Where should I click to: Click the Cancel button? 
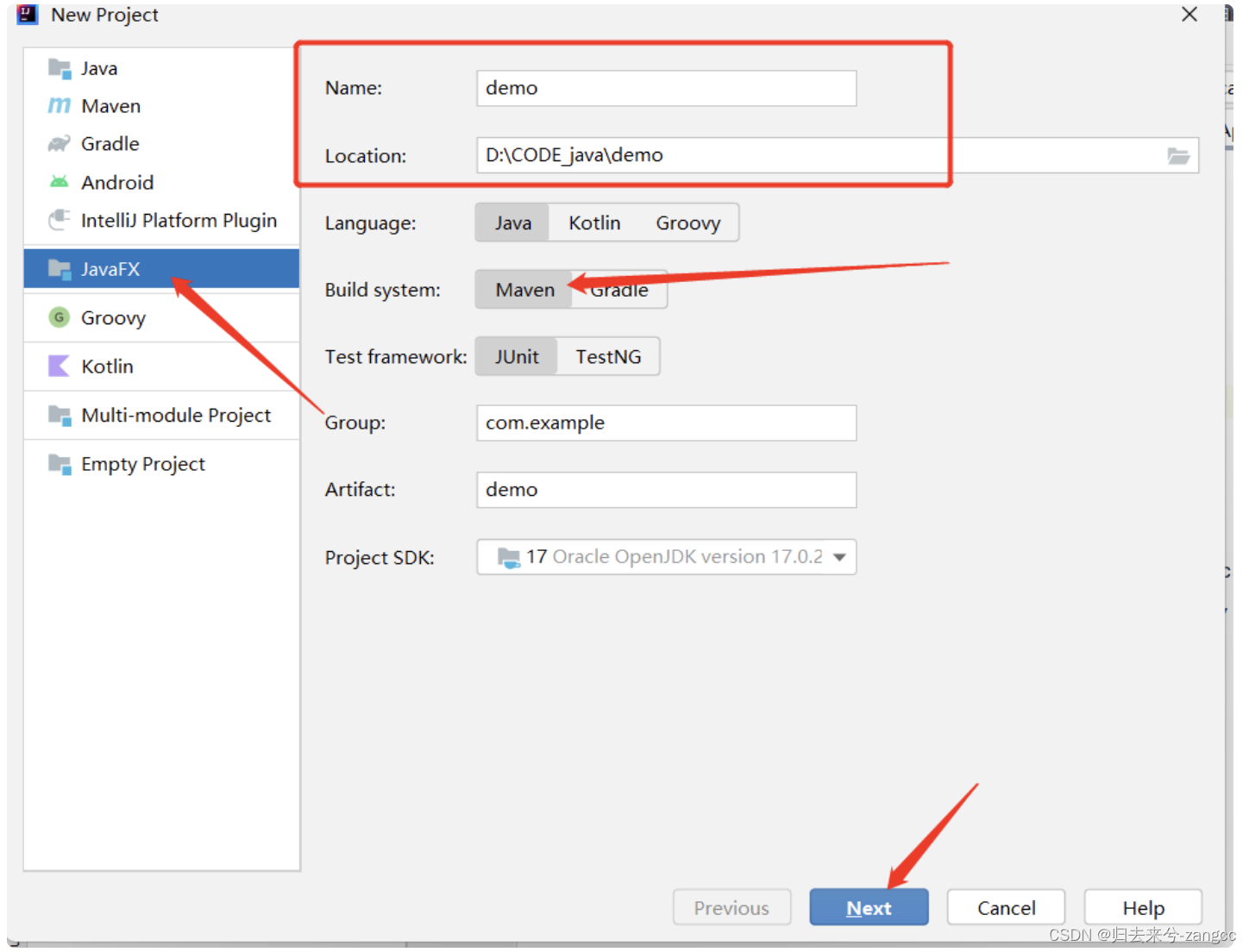tap(1006, 907)
